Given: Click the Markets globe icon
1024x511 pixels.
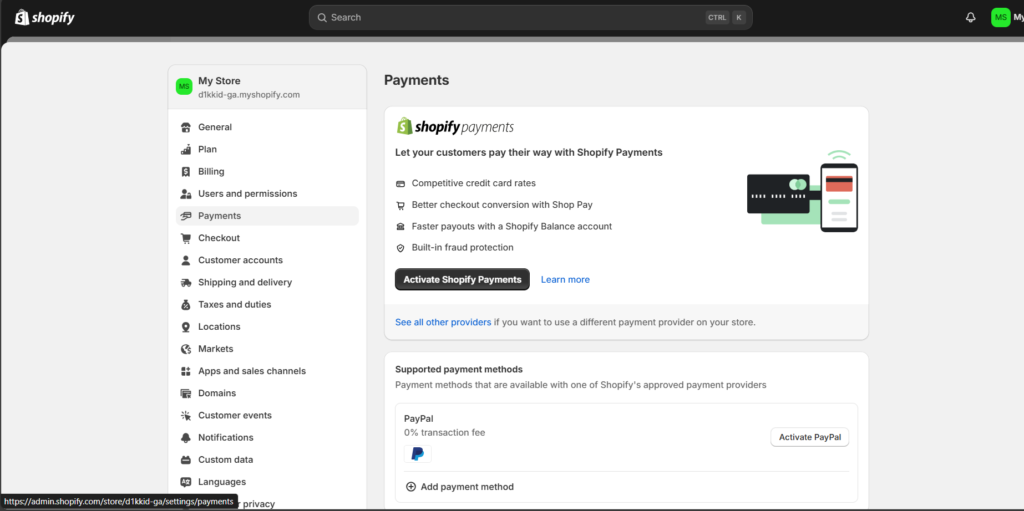Looking at the screenshot, I should [185, 349].
